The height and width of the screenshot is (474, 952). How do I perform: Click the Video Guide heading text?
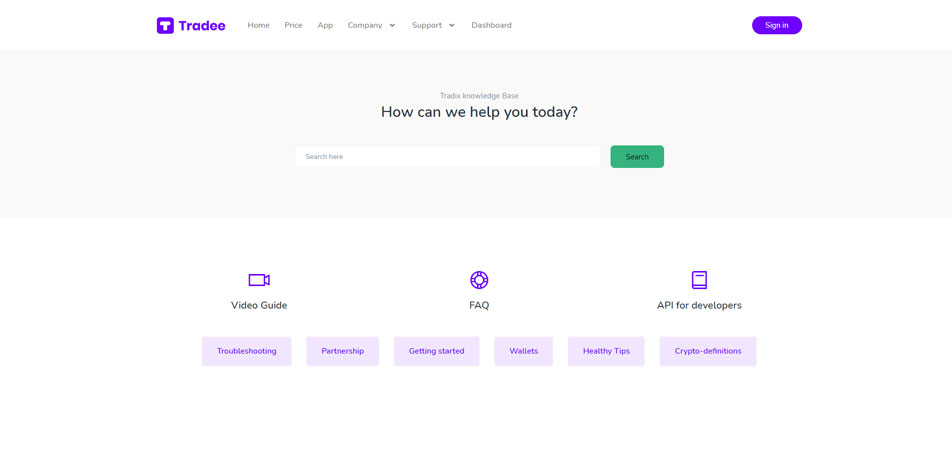click(x=259, y=306)
